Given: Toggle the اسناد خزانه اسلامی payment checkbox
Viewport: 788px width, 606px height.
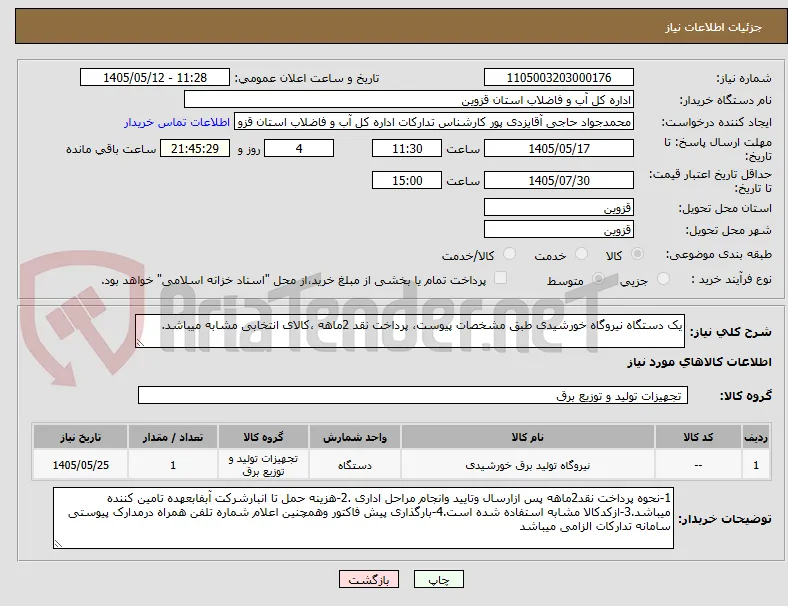Looking at the screenshot, I should [501, 278].
